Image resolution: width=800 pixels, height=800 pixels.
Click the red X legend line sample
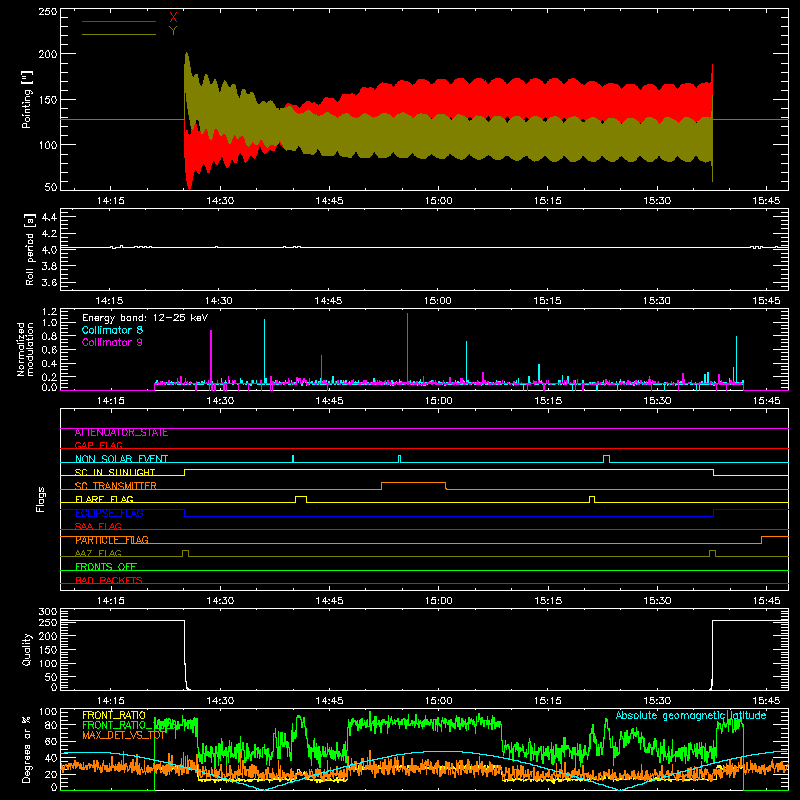[118, 21]
